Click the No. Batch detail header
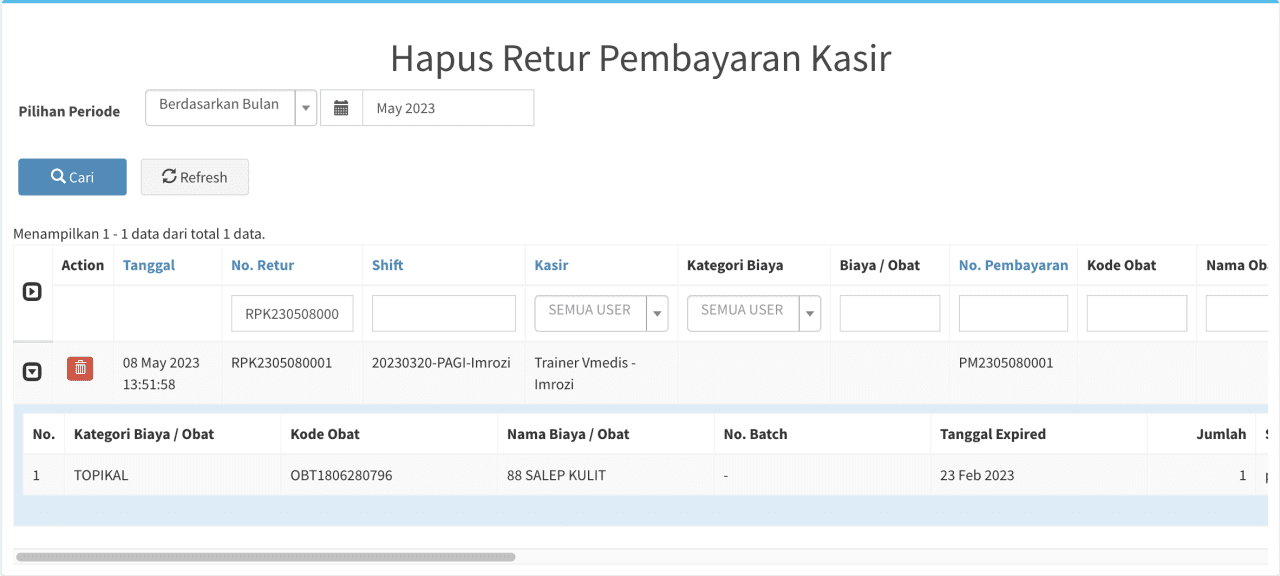This screenshot has width=1280, height=576. [x=755, y=434]
